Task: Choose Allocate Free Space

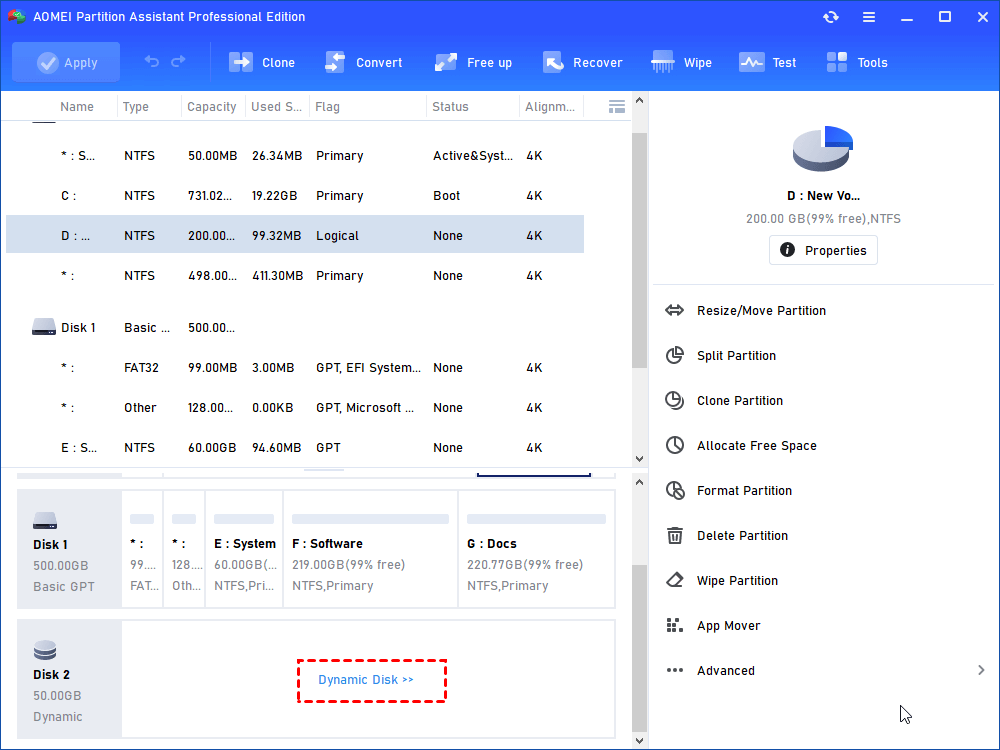Action: pyautogui.click(x=756, y=446)
